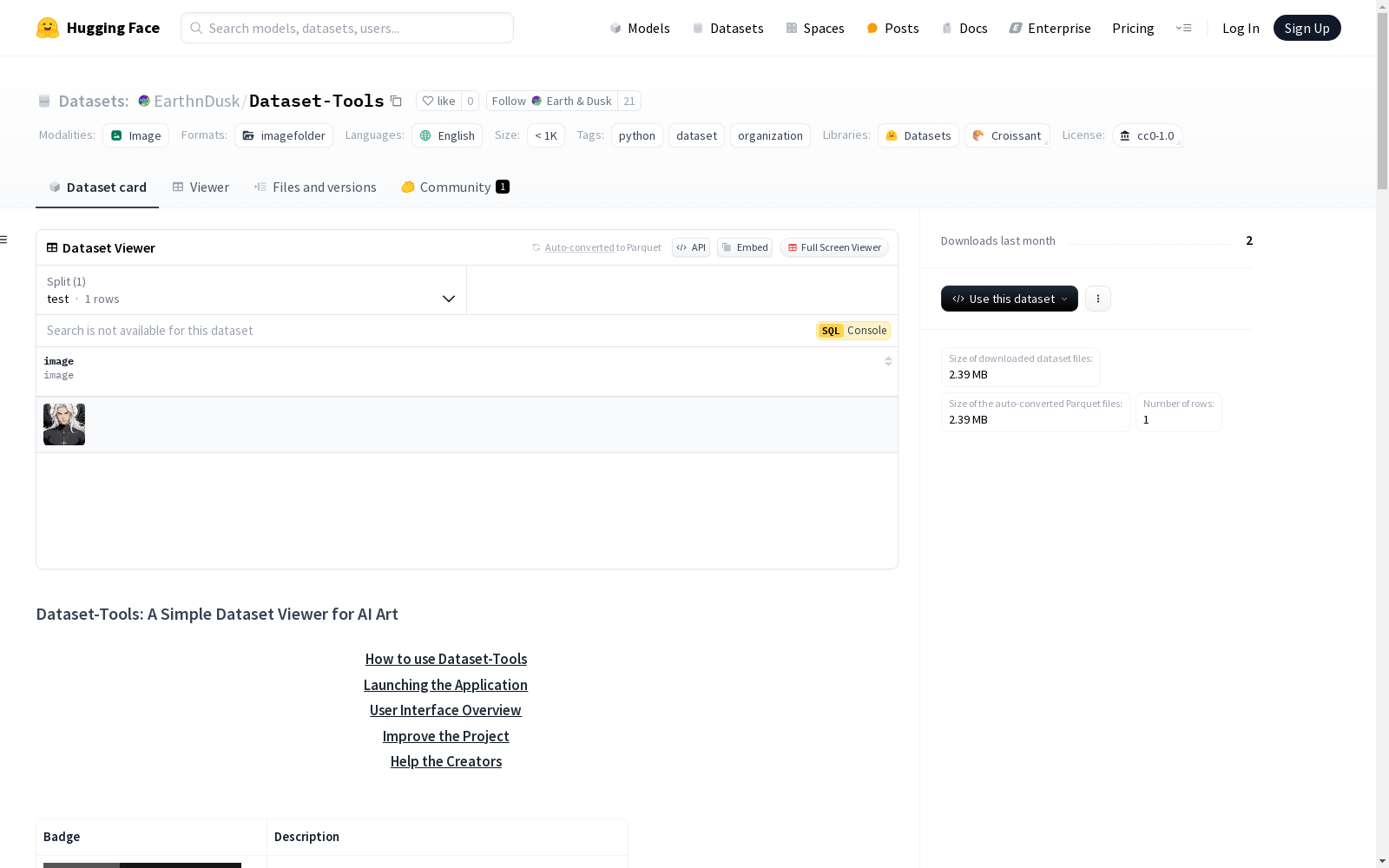
Task: Click the < 1K size tag
Action: [546, 135]
